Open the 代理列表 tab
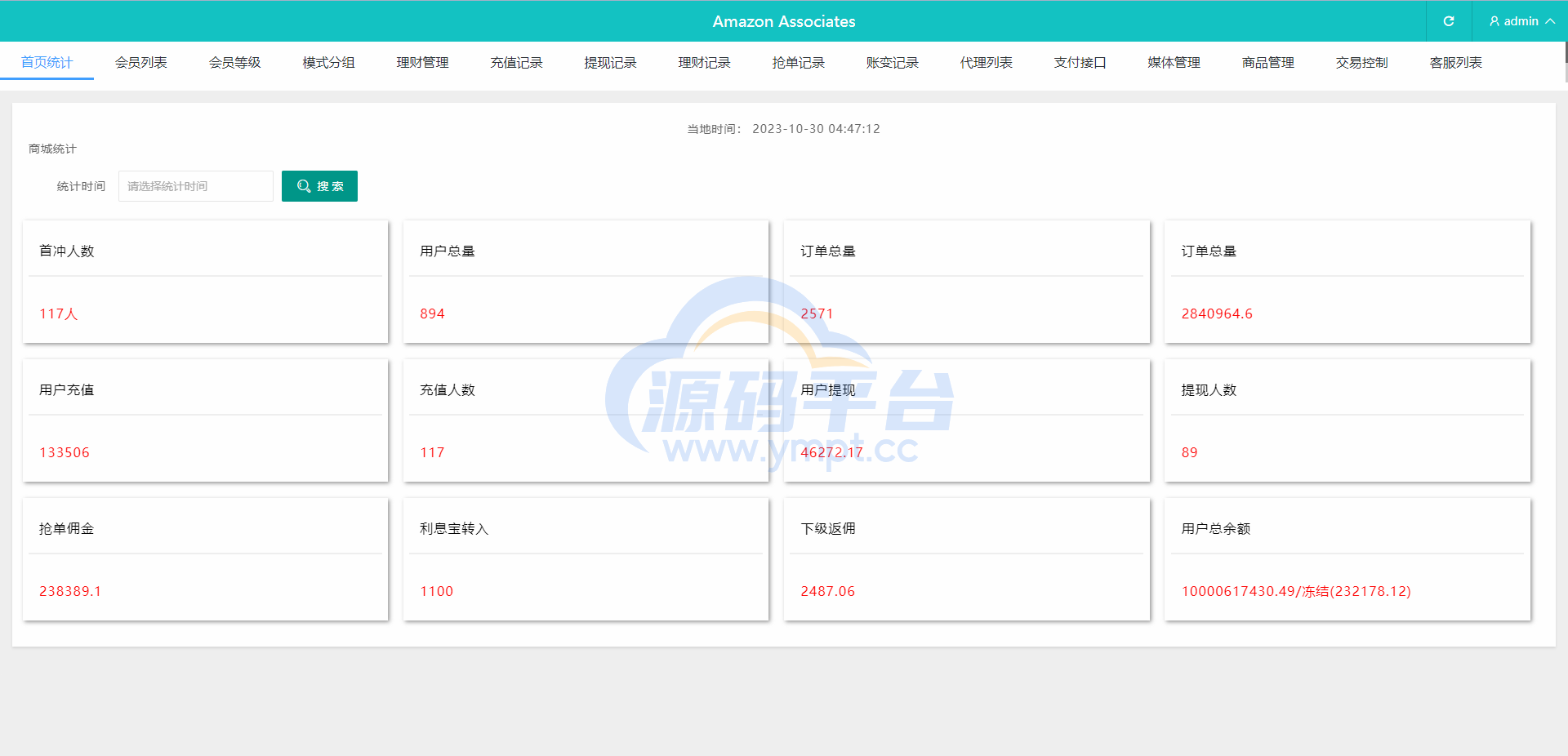1568x756 pixels. (986, 62)
